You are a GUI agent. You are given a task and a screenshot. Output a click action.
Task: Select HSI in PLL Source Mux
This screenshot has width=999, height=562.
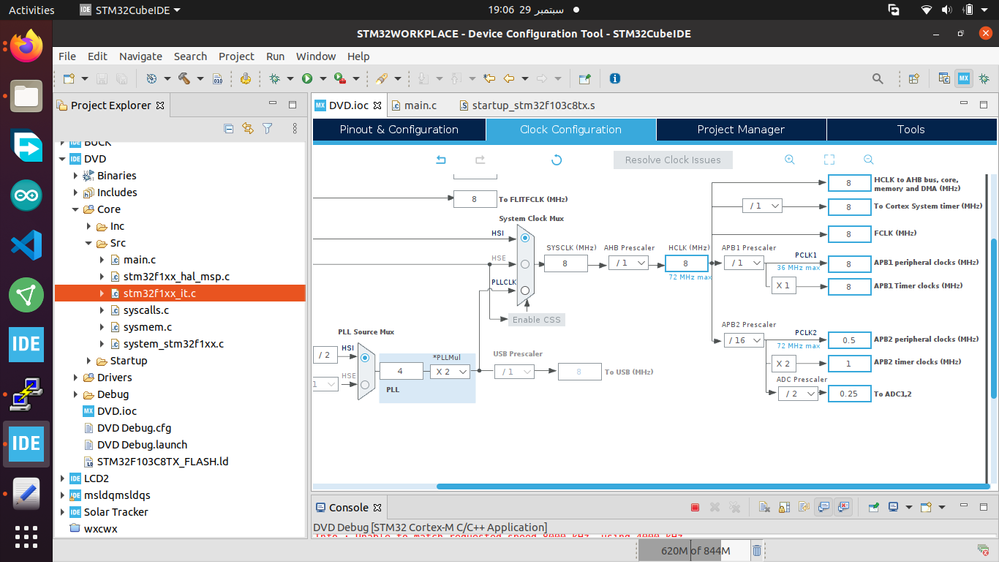click(x=365, y=357)
